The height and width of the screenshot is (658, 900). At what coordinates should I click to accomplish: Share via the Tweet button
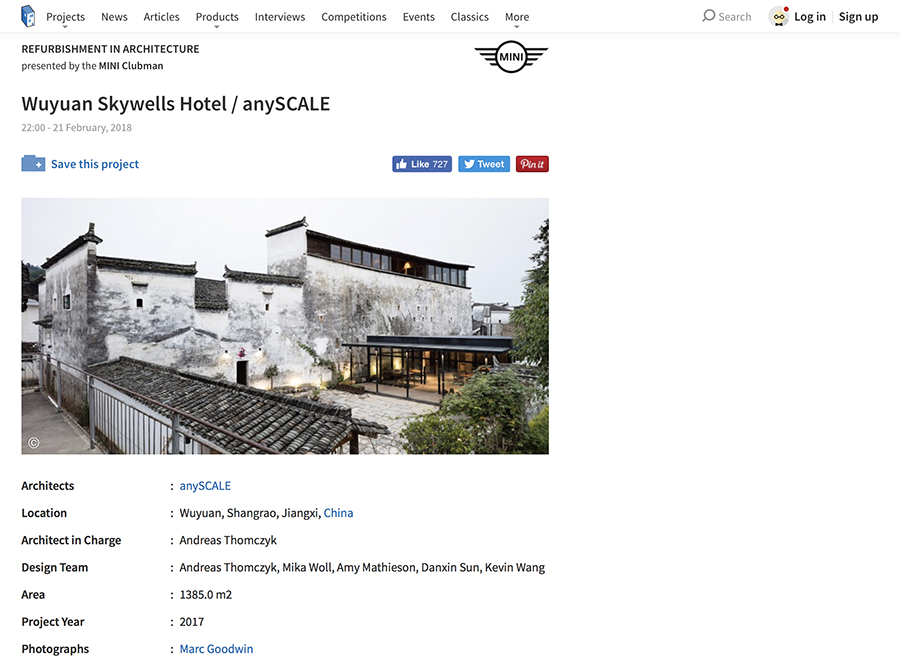coord(484,164)
